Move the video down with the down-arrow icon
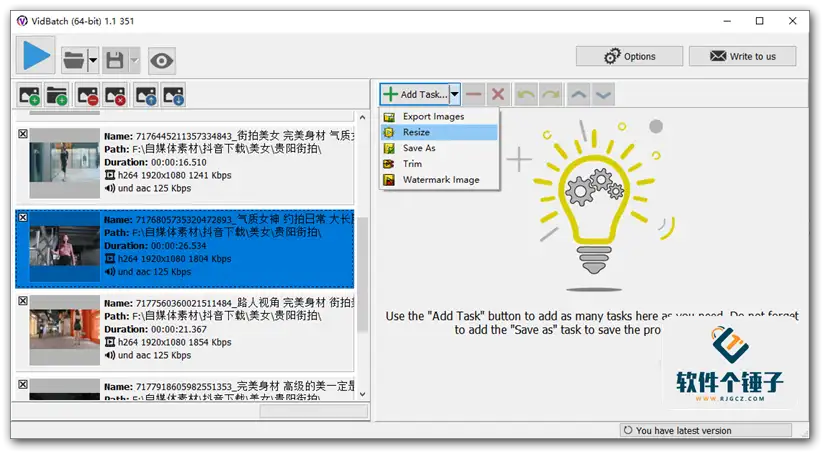Image resolution: width=822 pixels, height=452 pixels. tap(173, 95)
